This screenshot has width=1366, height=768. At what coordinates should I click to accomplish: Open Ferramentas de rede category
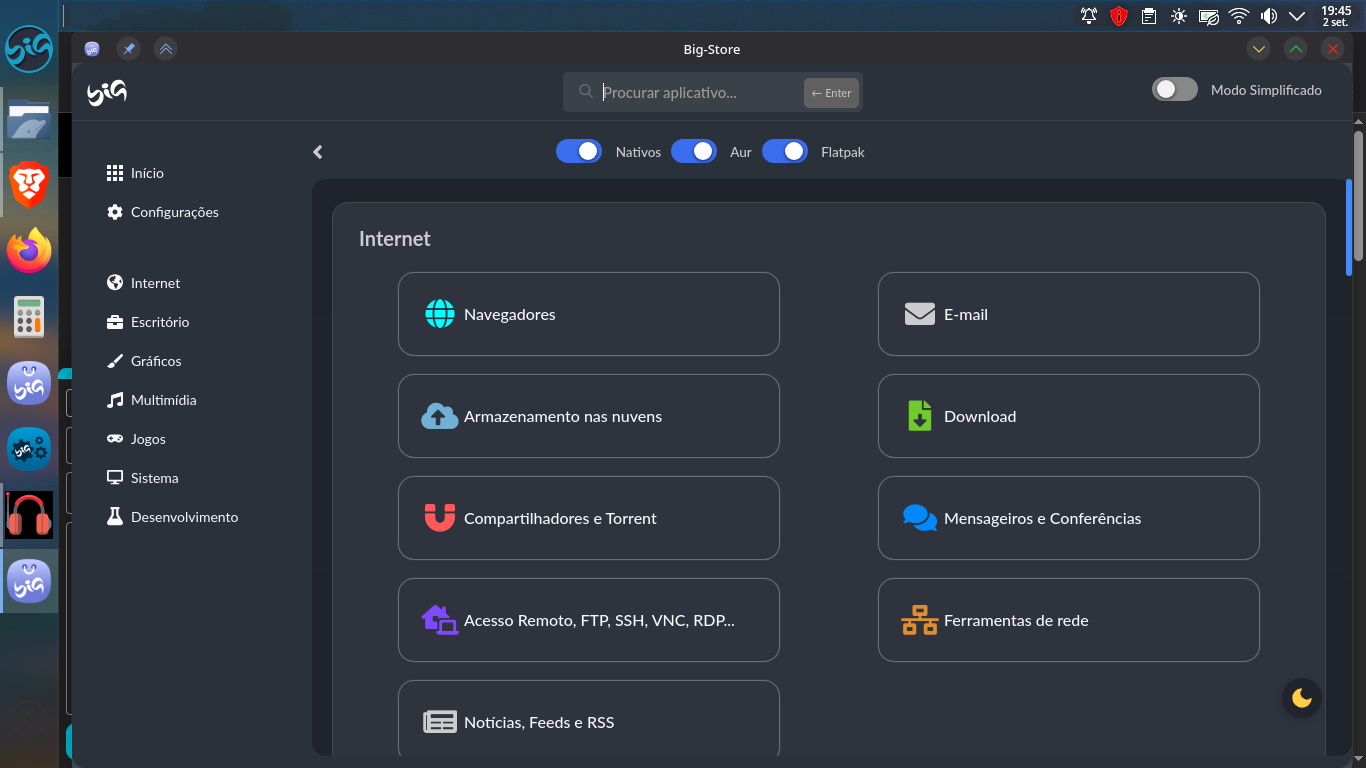(x=1068, y=620)
